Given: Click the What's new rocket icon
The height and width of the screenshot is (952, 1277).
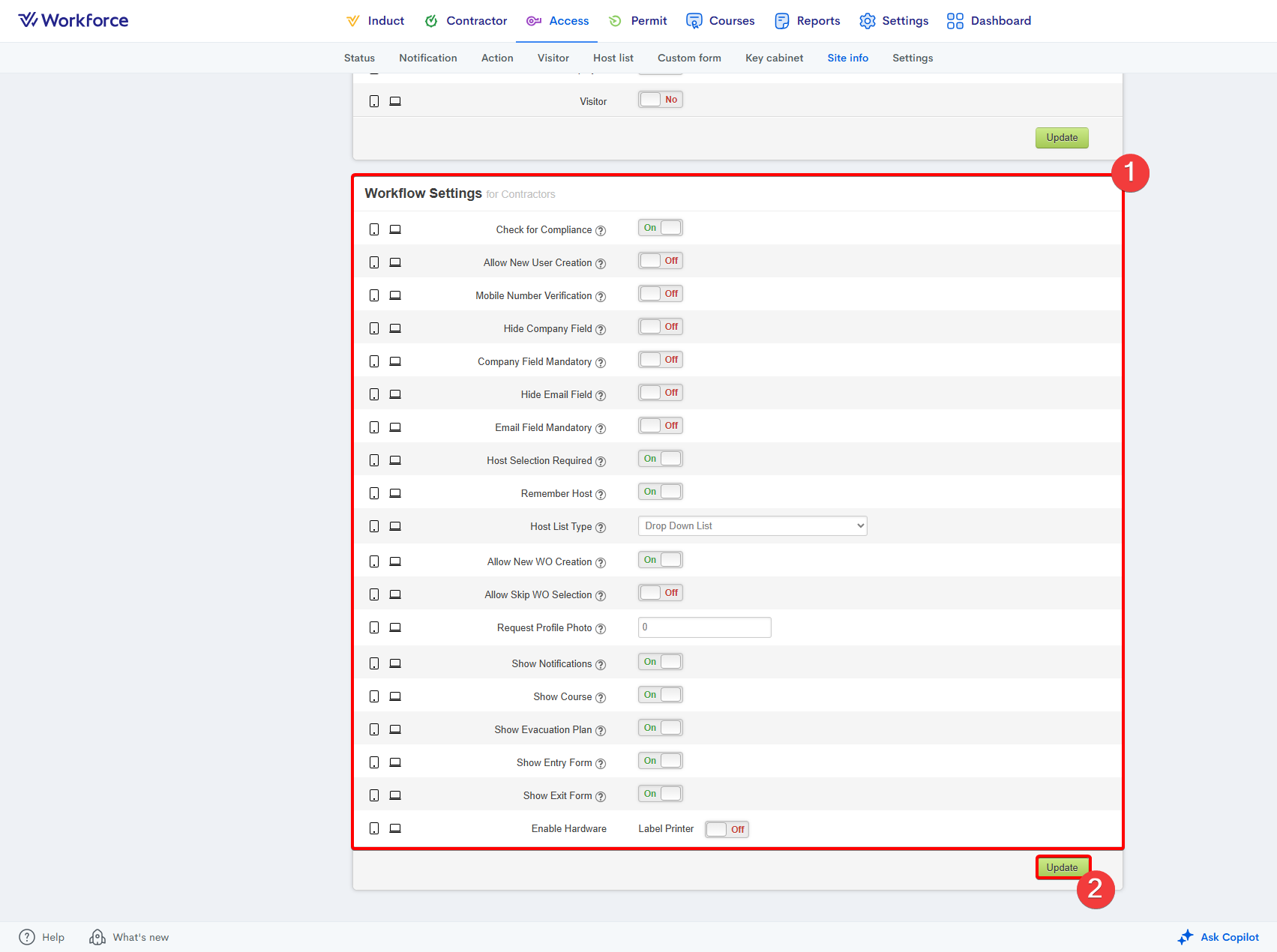Looking at the screenshot, I should click(97, 937).
